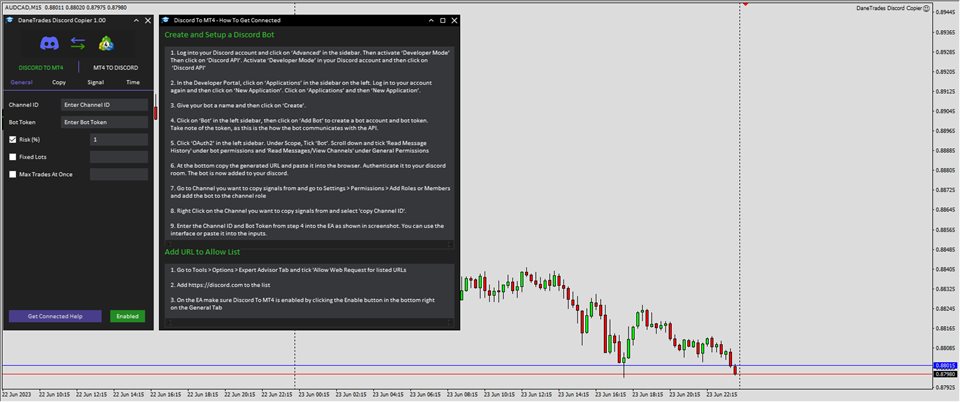
Task: Click the Max Trades At Once value field
Action: (x=119, y=174)
